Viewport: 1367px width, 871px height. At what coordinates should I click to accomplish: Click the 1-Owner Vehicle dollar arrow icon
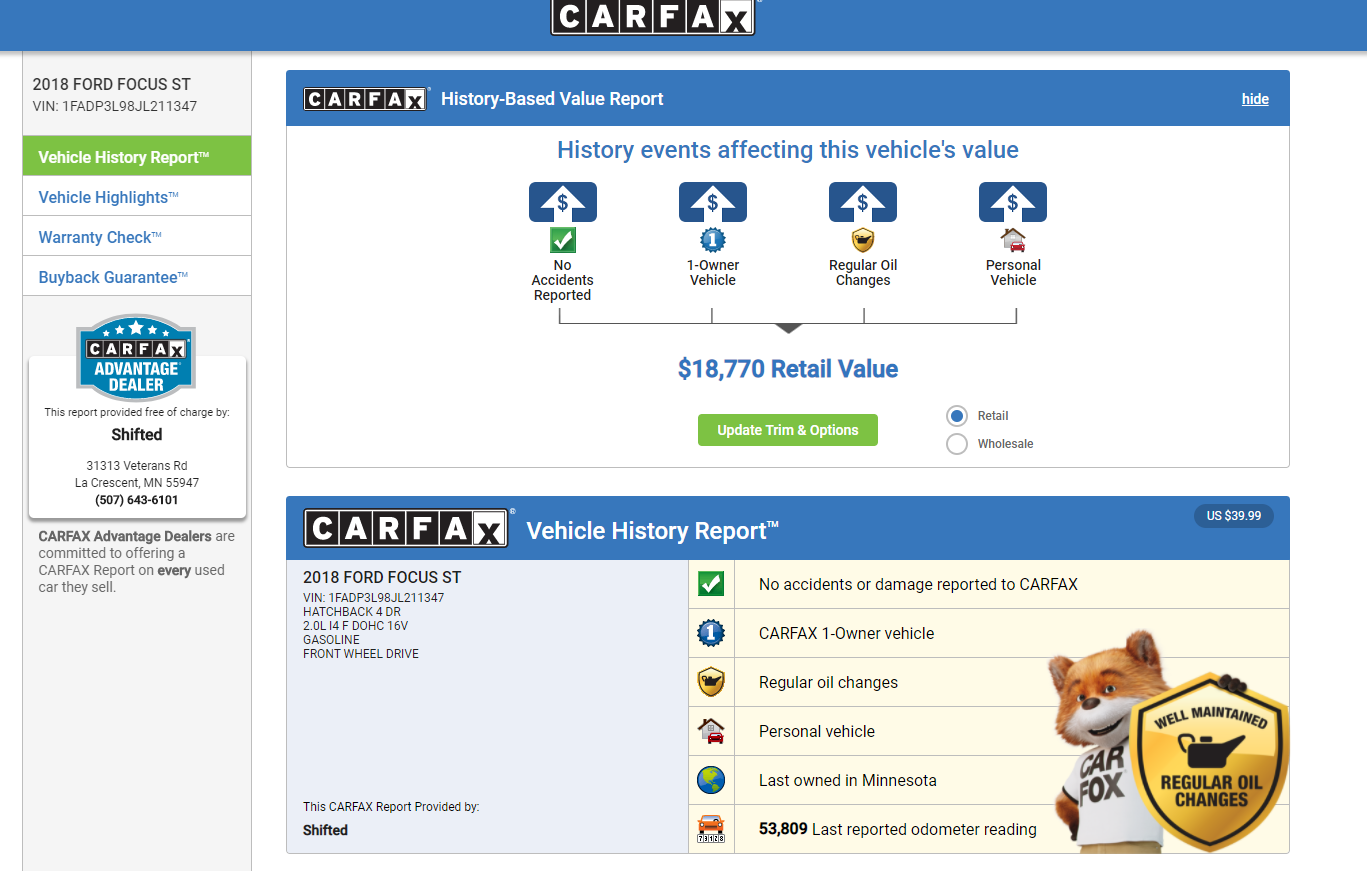point(713,202)
